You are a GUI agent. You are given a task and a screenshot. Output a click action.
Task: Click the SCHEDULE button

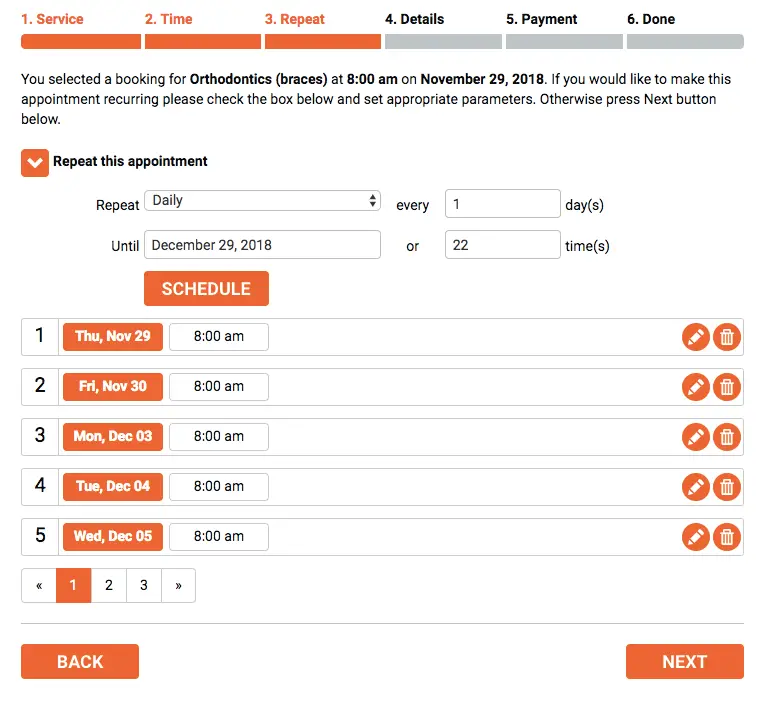point(206,288)
